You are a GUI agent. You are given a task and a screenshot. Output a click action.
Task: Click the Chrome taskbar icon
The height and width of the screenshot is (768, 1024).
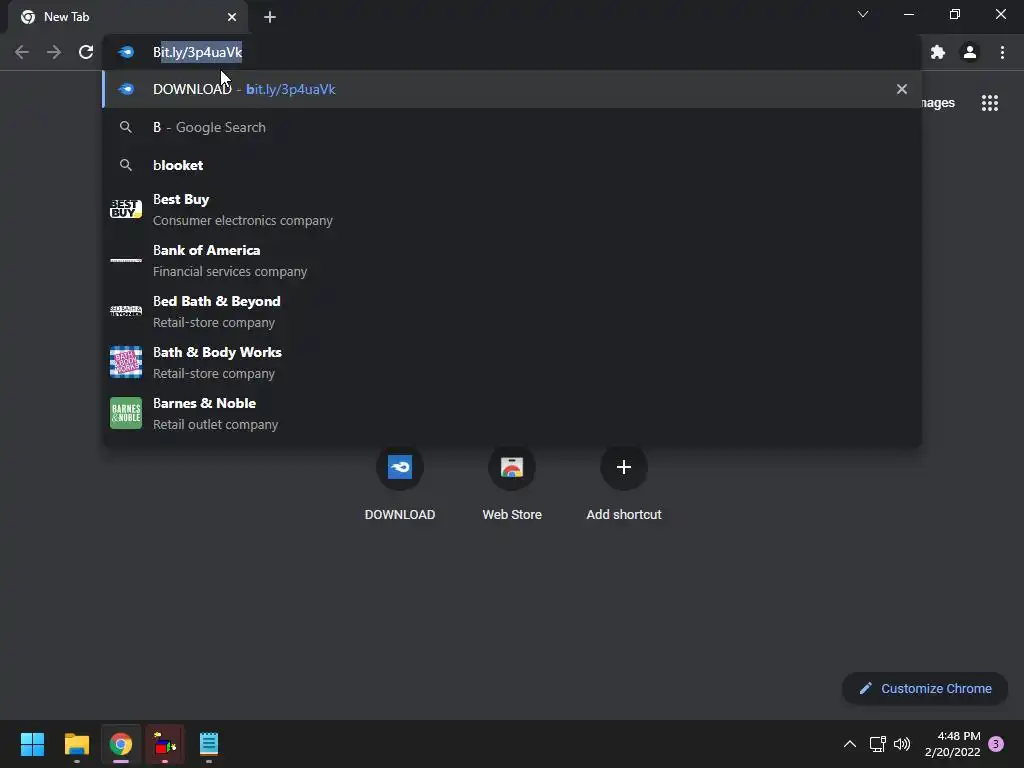click(x=121, y=744)
